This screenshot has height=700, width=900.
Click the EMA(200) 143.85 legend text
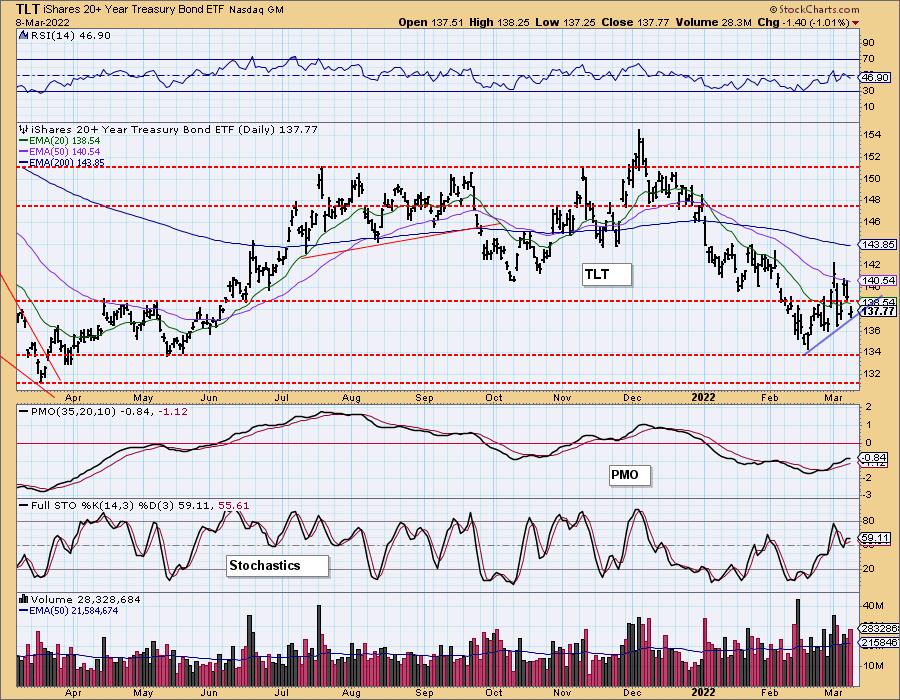point(68,163)
